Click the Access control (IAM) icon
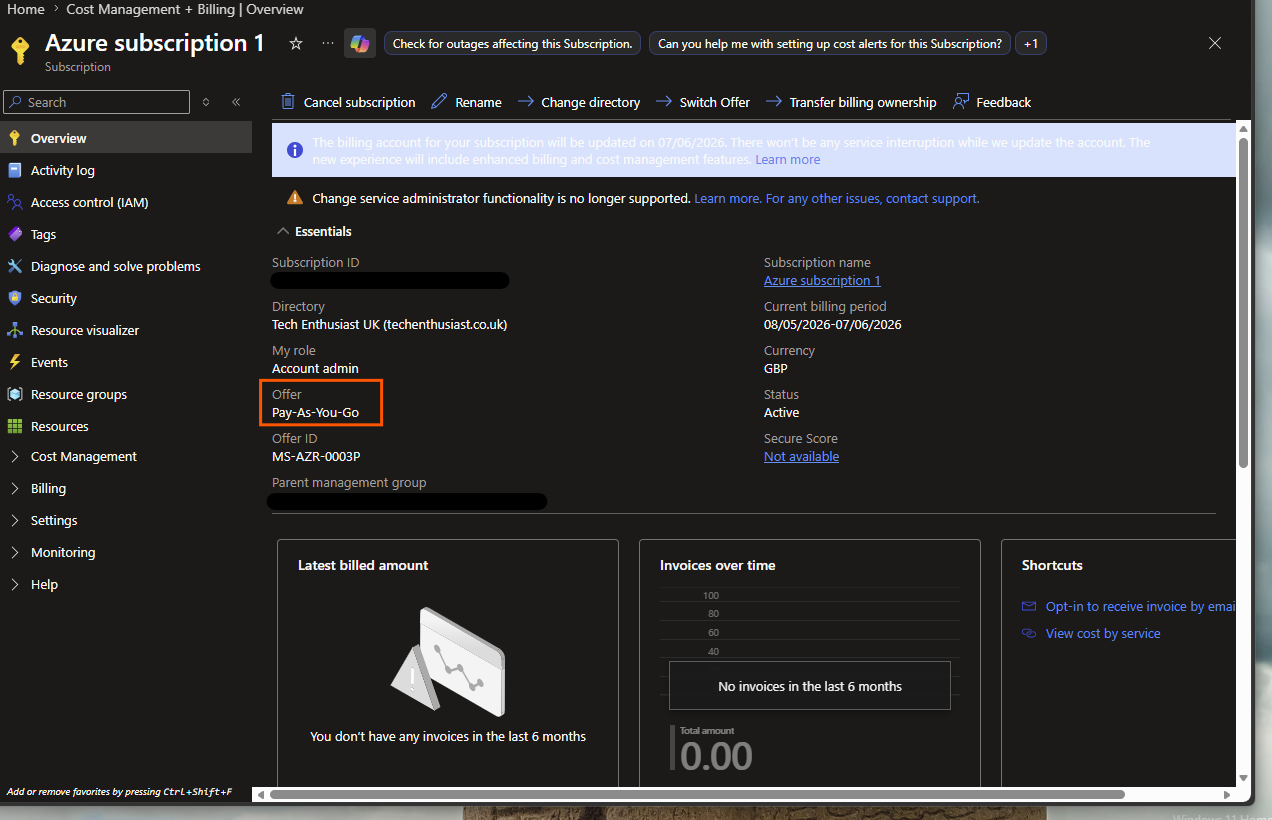The image size is (1272, 820). [x=14, y=202]
